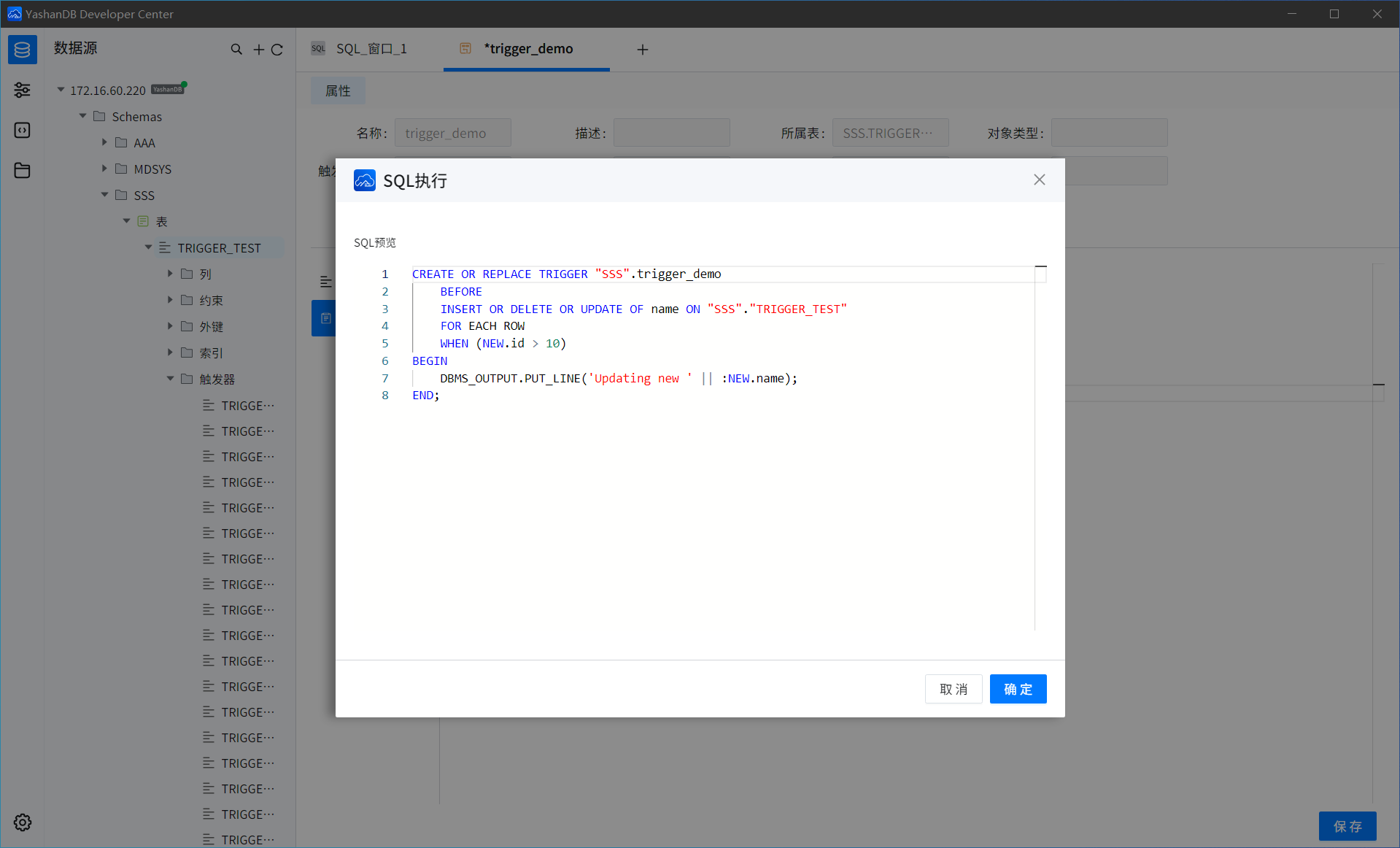Close the SQL执行 dialog with X
This screenshot has width=1400, height=848.
coord(1039,180)
